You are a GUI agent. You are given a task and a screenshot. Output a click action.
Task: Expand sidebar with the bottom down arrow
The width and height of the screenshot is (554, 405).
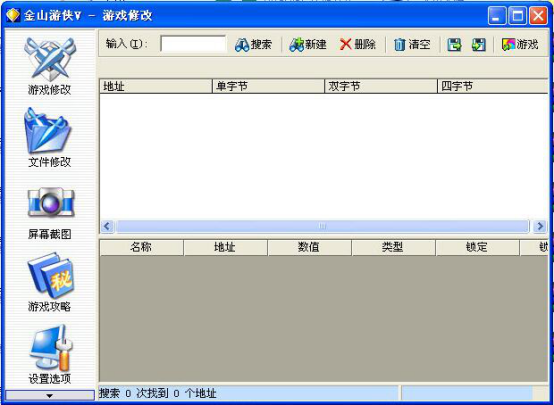[50, 395]
